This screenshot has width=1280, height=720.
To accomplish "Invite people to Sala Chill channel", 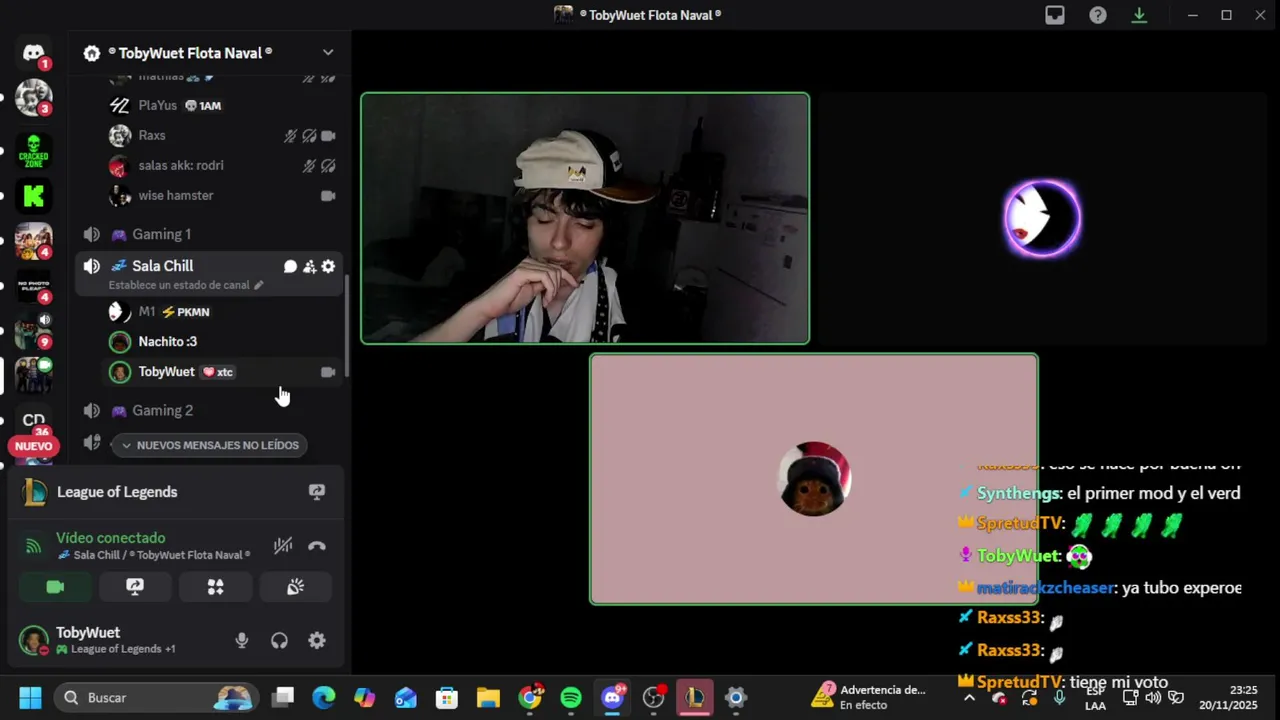I will click(x=309, y=266).
